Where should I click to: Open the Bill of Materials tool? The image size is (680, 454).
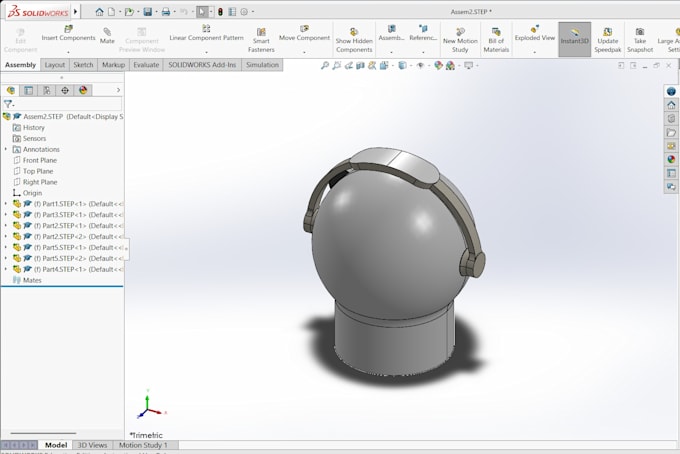coord(496,40)
